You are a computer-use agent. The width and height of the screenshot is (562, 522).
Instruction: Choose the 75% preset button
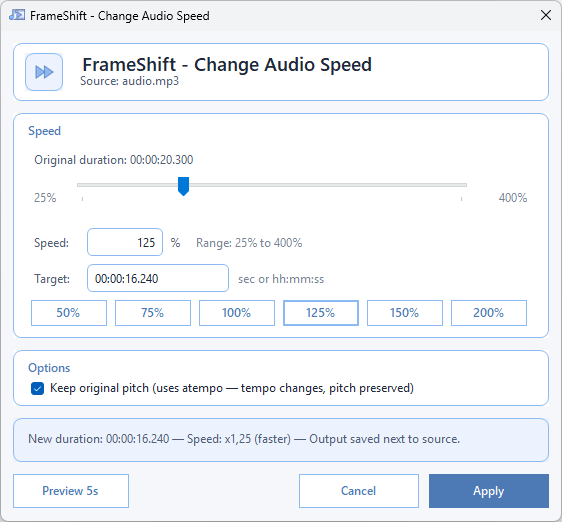point(153,313)
